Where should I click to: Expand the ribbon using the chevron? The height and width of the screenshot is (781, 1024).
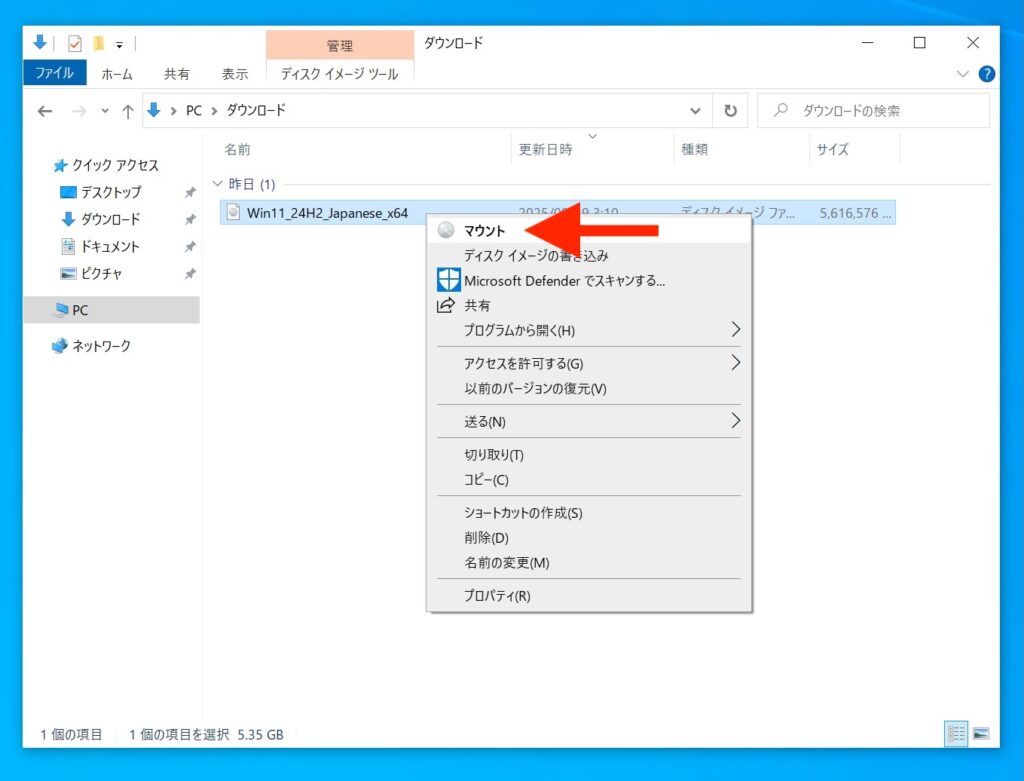tap(963, 74)
